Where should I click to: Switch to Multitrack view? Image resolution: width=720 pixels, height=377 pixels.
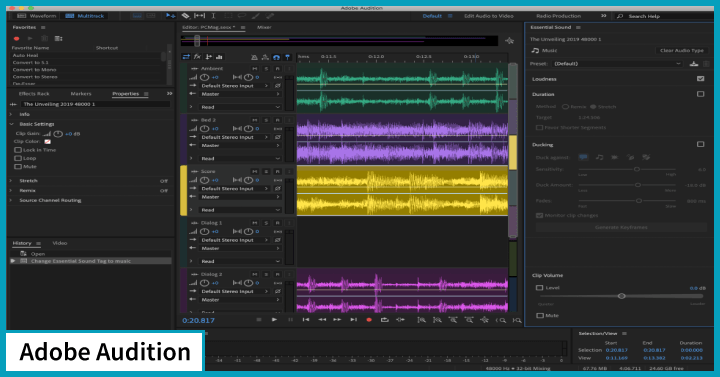[x=85, y=16]
